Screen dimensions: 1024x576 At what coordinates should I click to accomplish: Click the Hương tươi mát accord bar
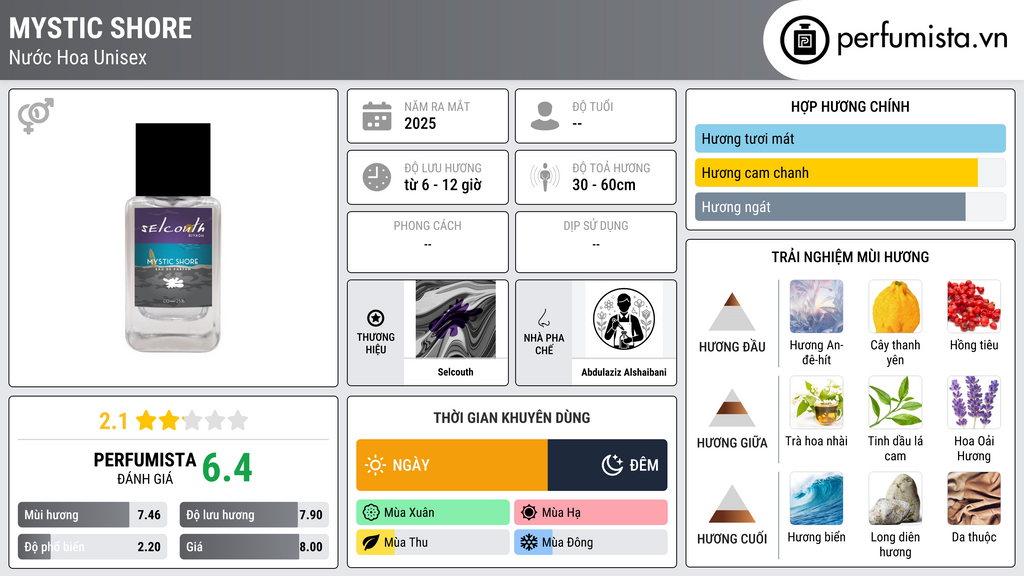coord(850,138)
